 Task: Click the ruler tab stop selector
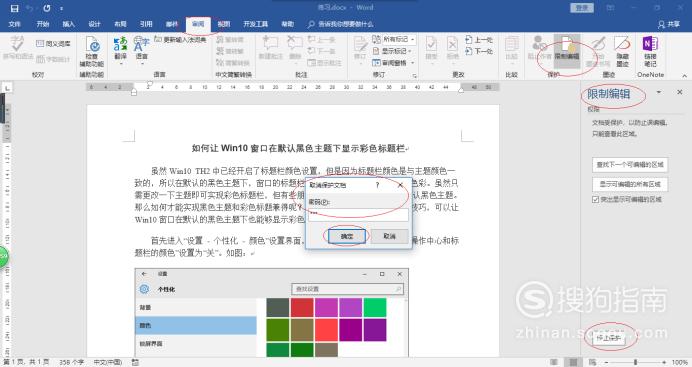click(x=7, y=89)
